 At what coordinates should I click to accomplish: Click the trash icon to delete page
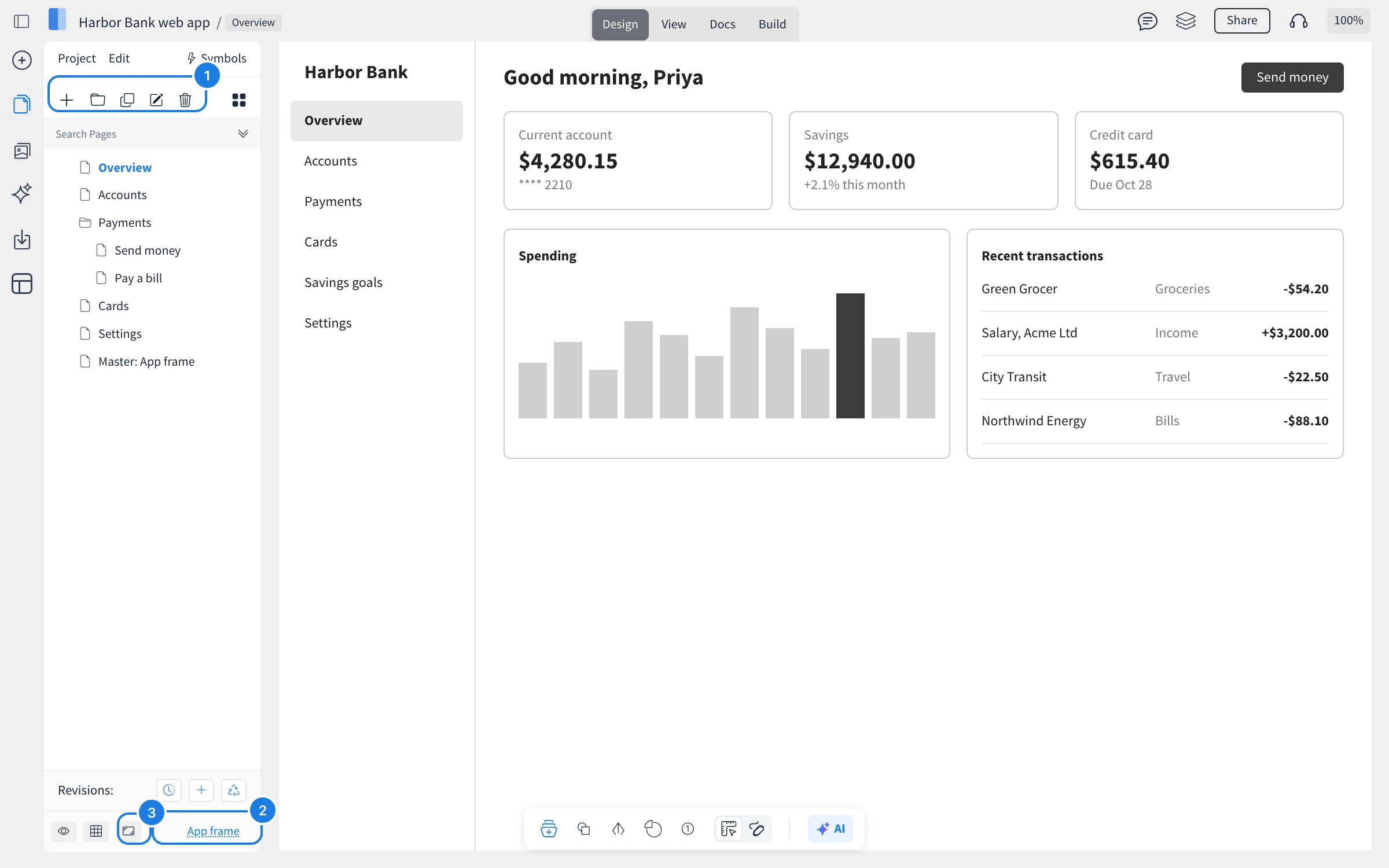coord(185,100)
